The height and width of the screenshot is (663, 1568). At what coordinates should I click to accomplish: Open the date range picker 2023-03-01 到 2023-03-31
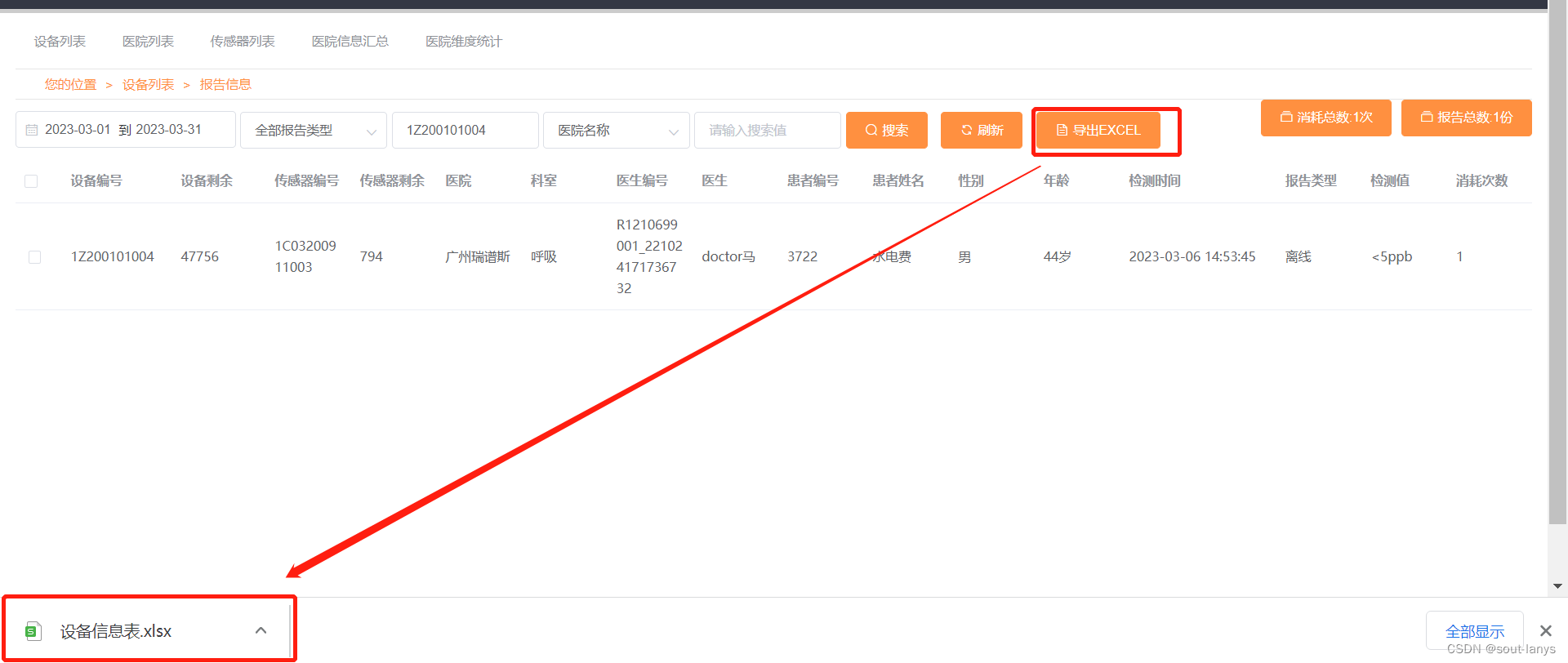(x=126, y=130)
